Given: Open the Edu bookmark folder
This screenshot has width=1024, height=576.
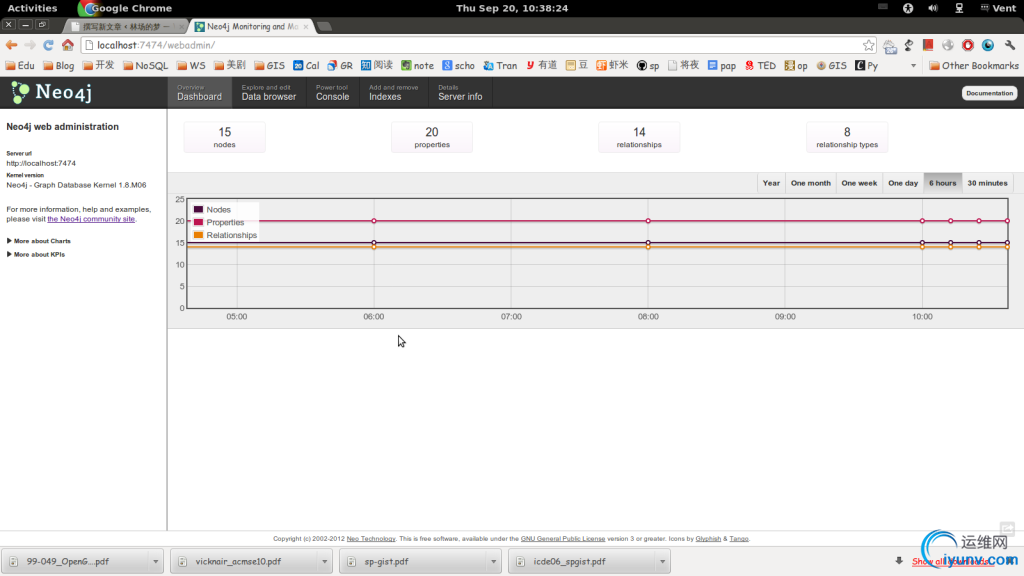Looking at the screenshot, I should point(20,65).
